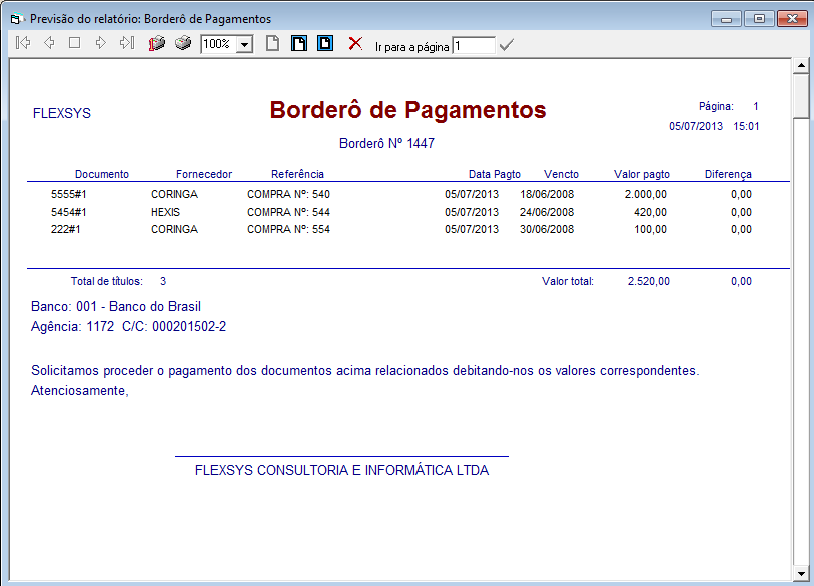Screen dimensions: 814x586
Task: Go to the first report page
Action: coord(23,43)
